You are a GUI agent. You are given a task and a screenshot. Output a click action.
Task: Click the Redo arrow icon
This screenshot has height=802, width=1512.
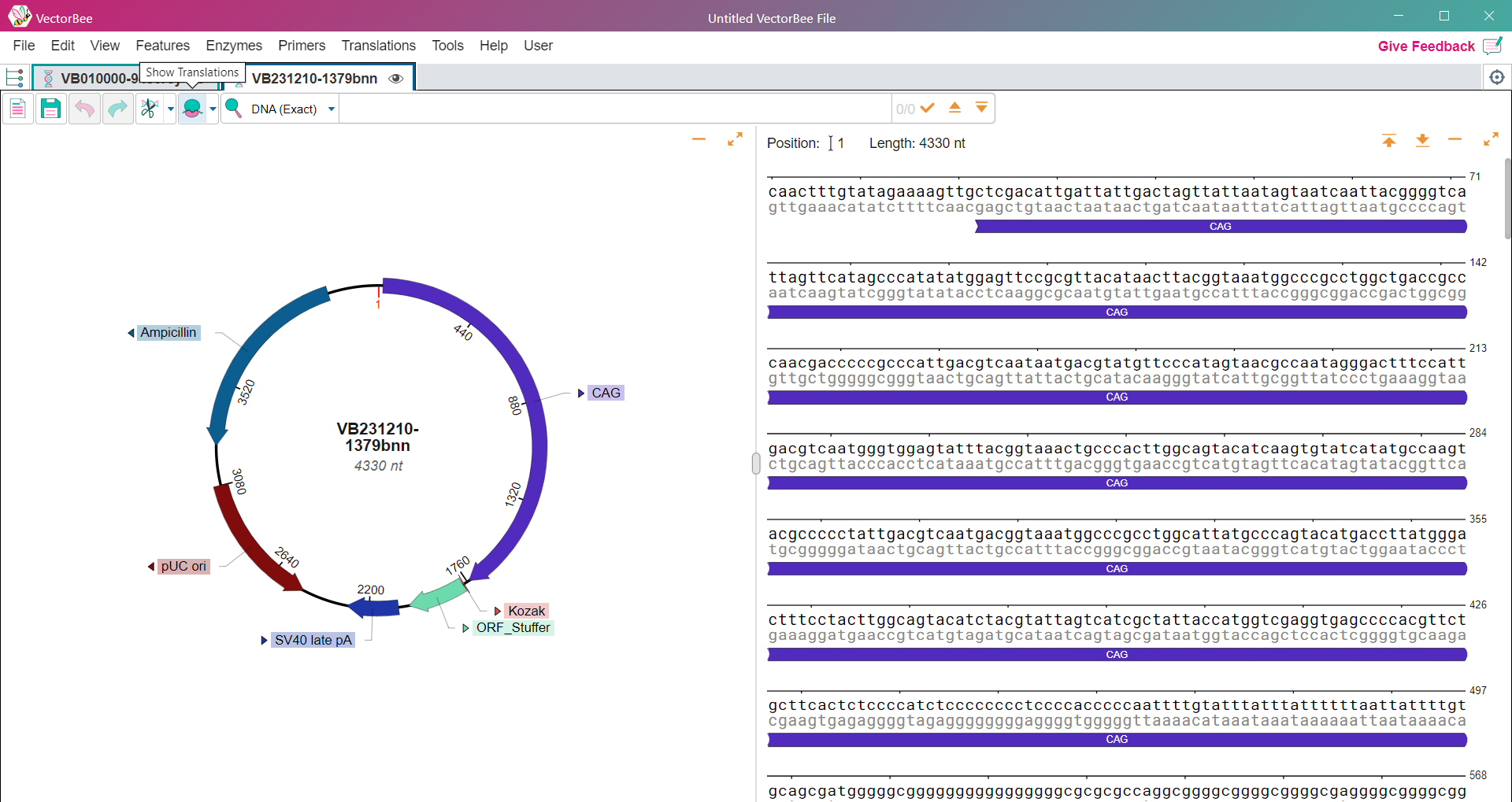pyautogui.click(x=117, y=109)
